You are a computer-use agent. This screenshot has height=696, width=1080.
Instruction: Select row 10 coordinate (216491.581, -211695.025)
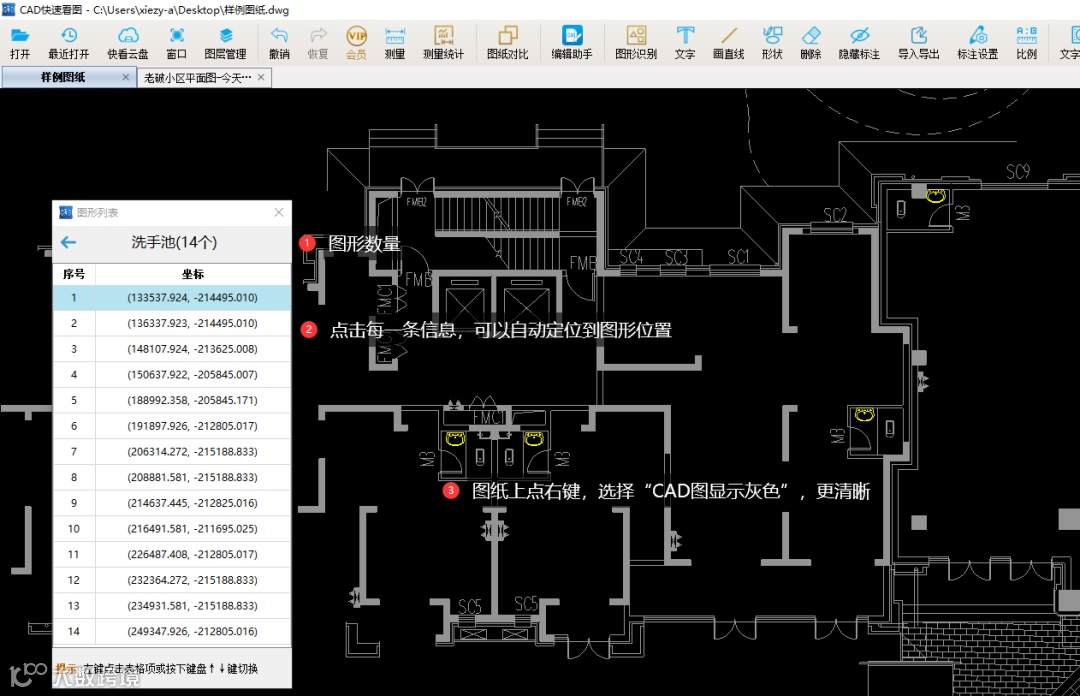[x=192, y=529]
